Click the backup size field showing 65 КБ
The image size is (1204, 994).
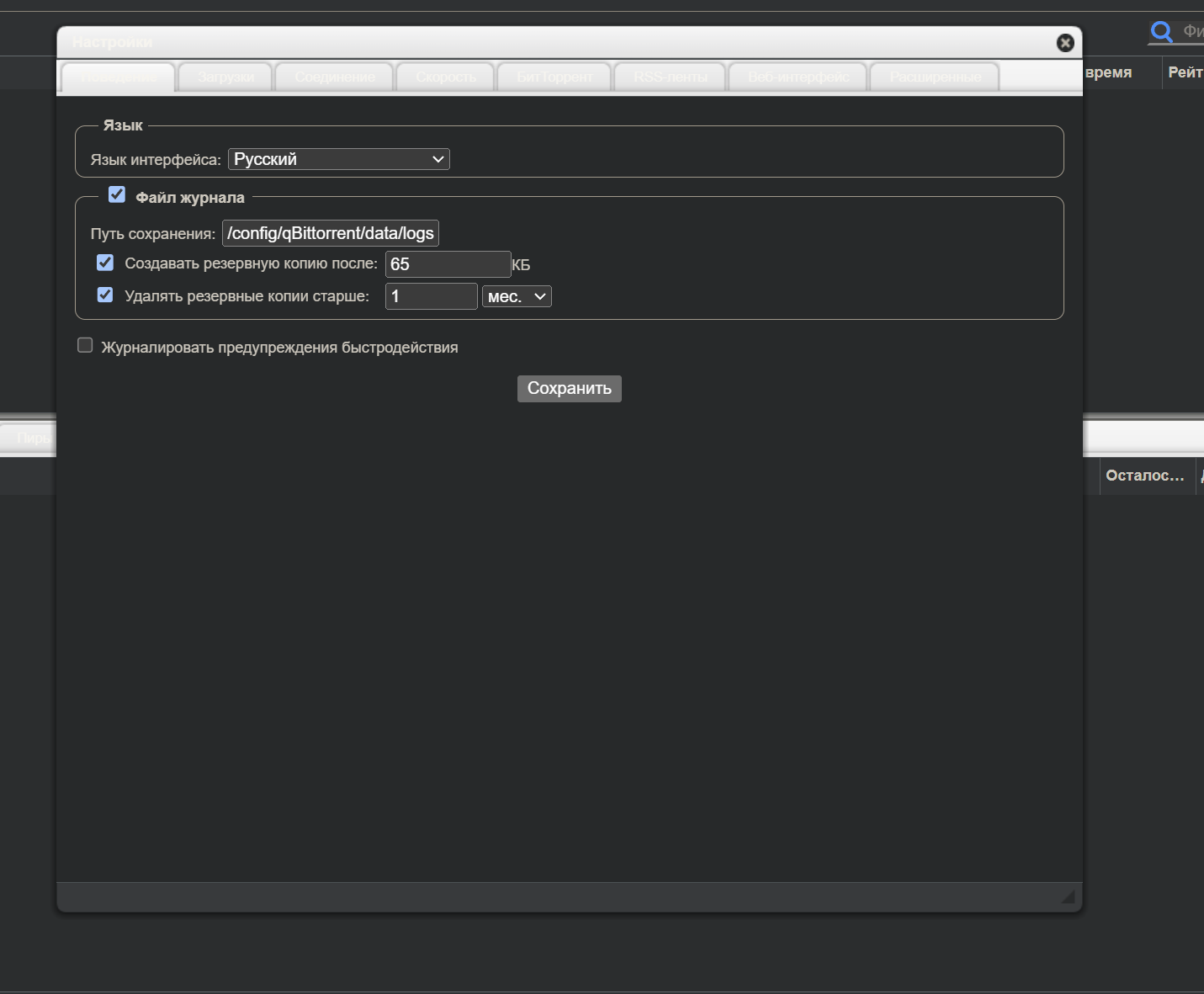coord(448,263)
